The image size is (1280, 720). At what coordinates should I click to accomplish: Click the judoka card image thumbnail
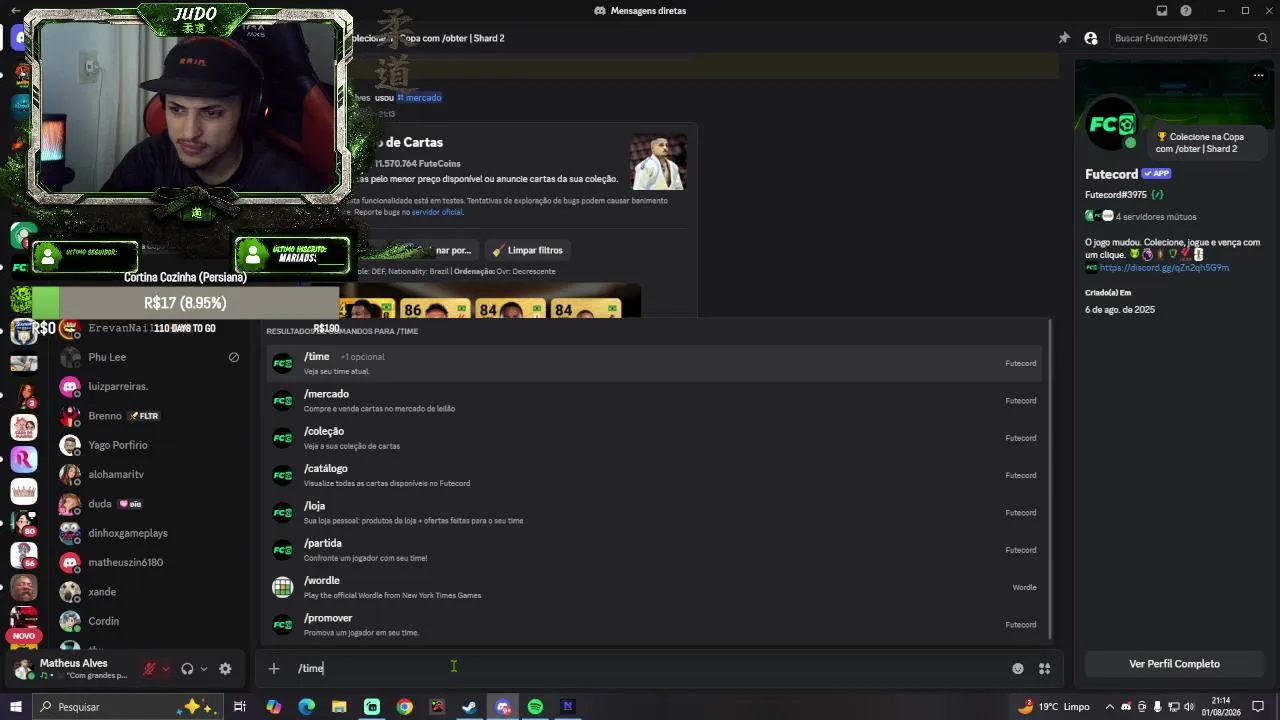[x=658, y=161]
